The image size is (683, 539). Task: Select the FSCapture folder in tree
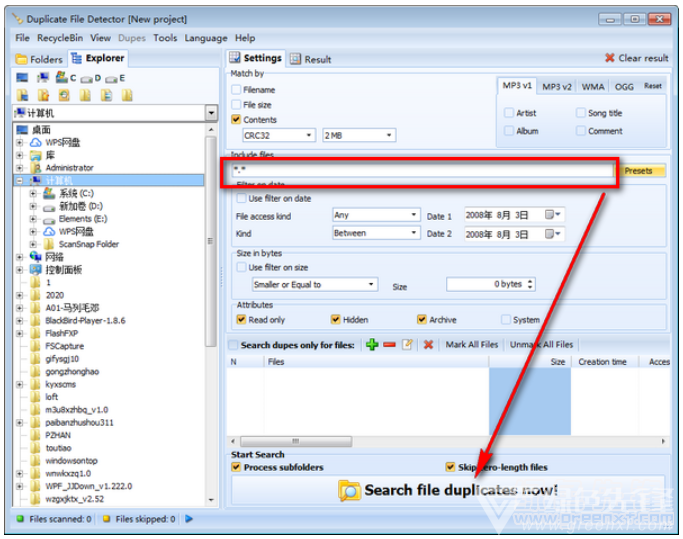64,346
